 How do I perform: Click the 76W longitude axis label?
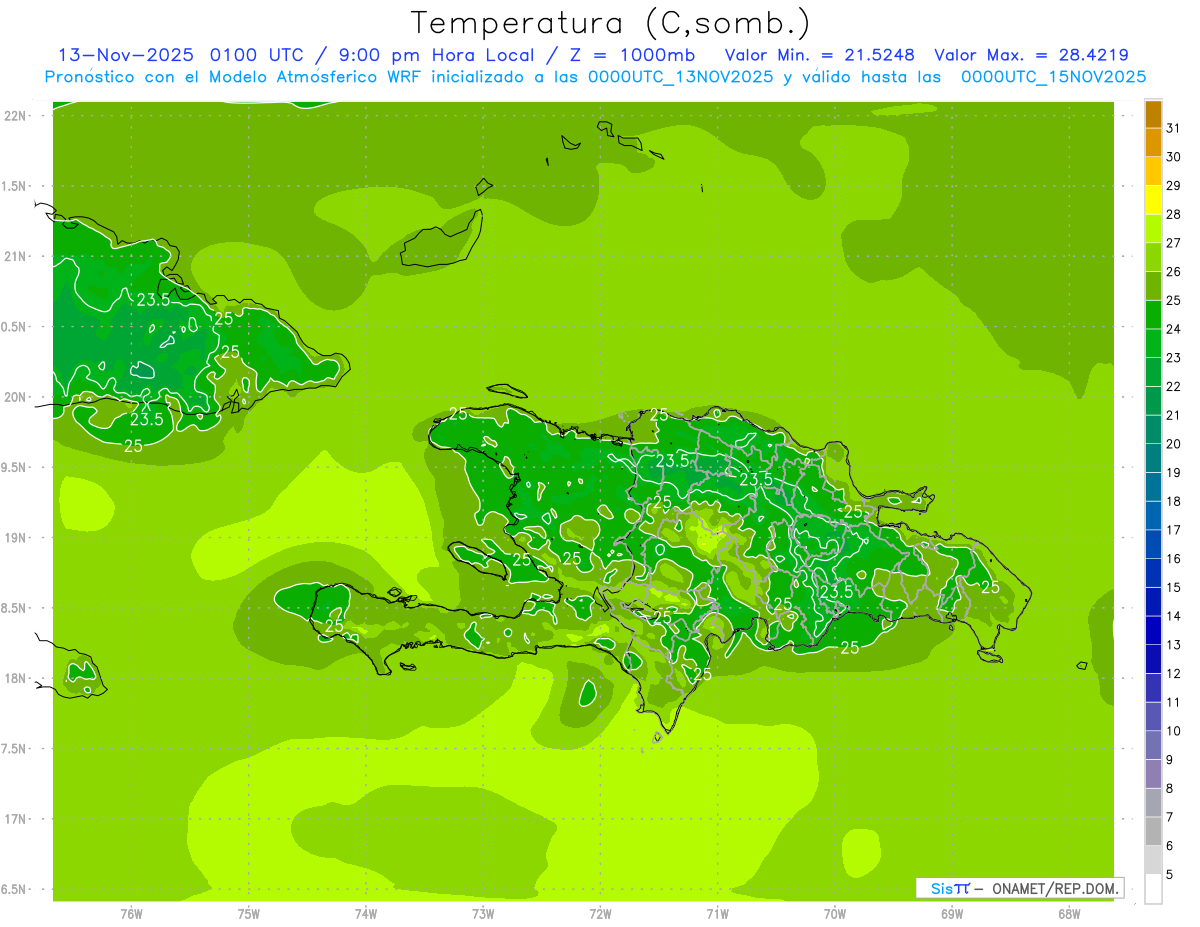tap(131, 914)
